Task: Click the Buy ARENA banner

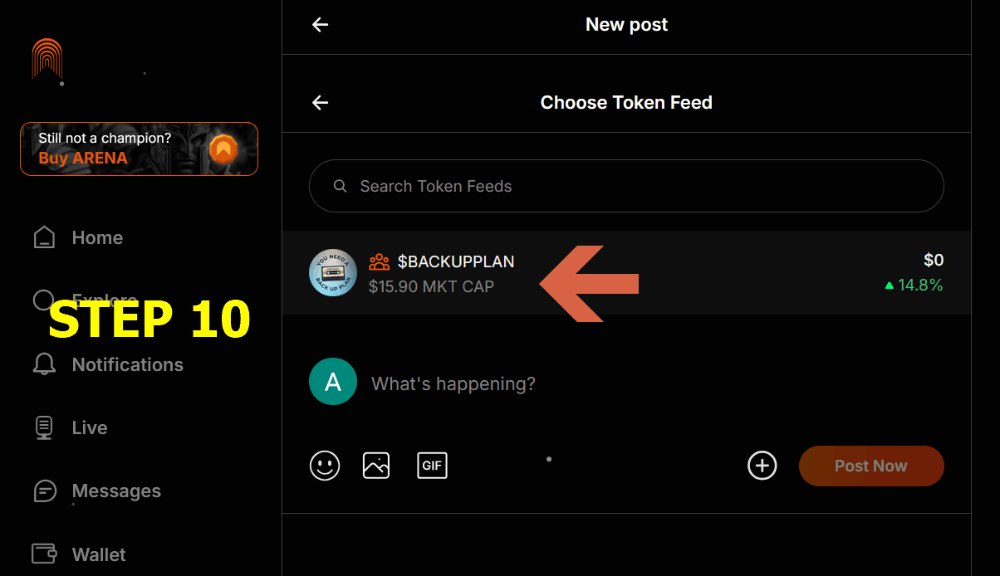Action: pyautogui.click(x=139, y=149)
